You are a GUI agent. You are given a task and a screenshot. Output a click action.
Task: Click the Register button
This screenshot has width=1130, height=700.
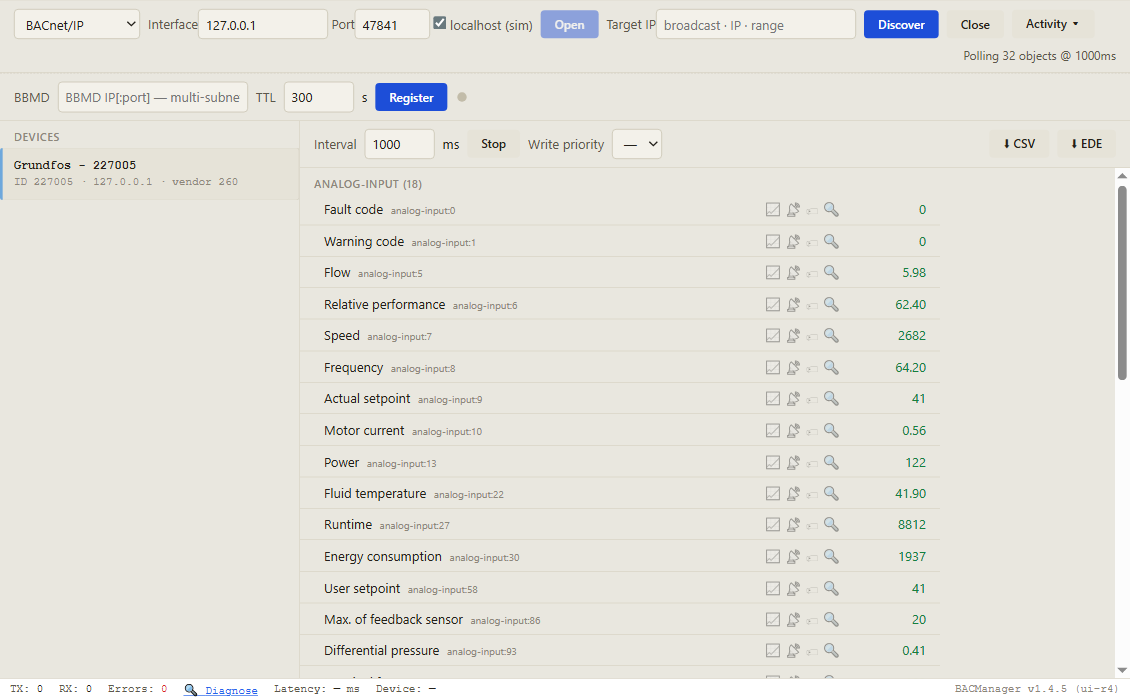point(411,97)
